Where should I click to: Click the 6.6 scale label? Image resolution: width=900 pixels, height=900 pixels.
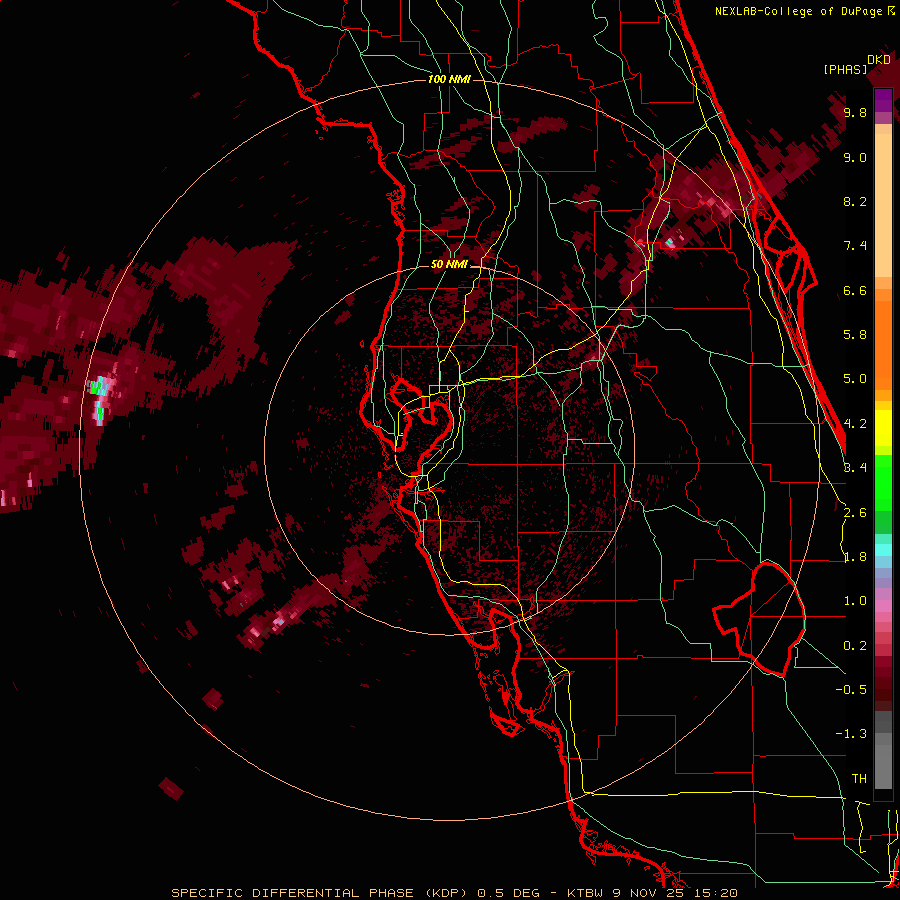855,290
